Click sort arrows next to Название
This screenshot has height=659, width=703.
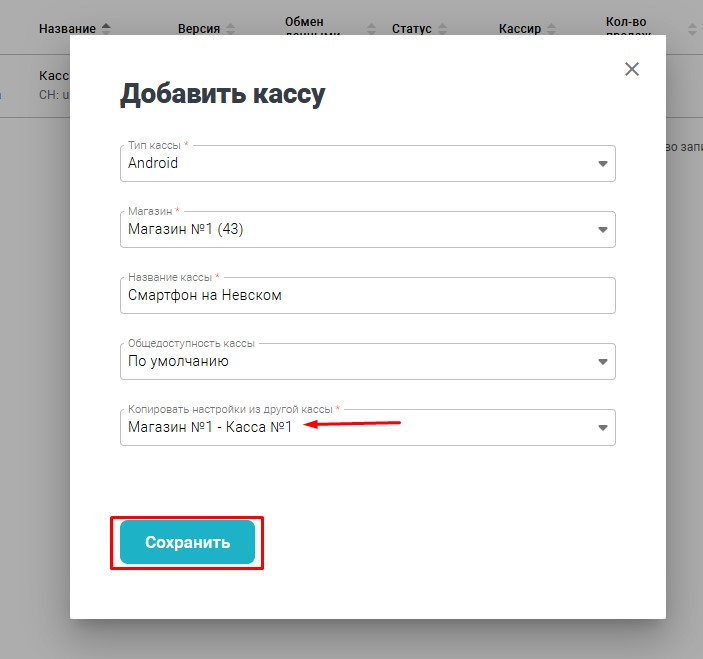[x=107, y=29]
